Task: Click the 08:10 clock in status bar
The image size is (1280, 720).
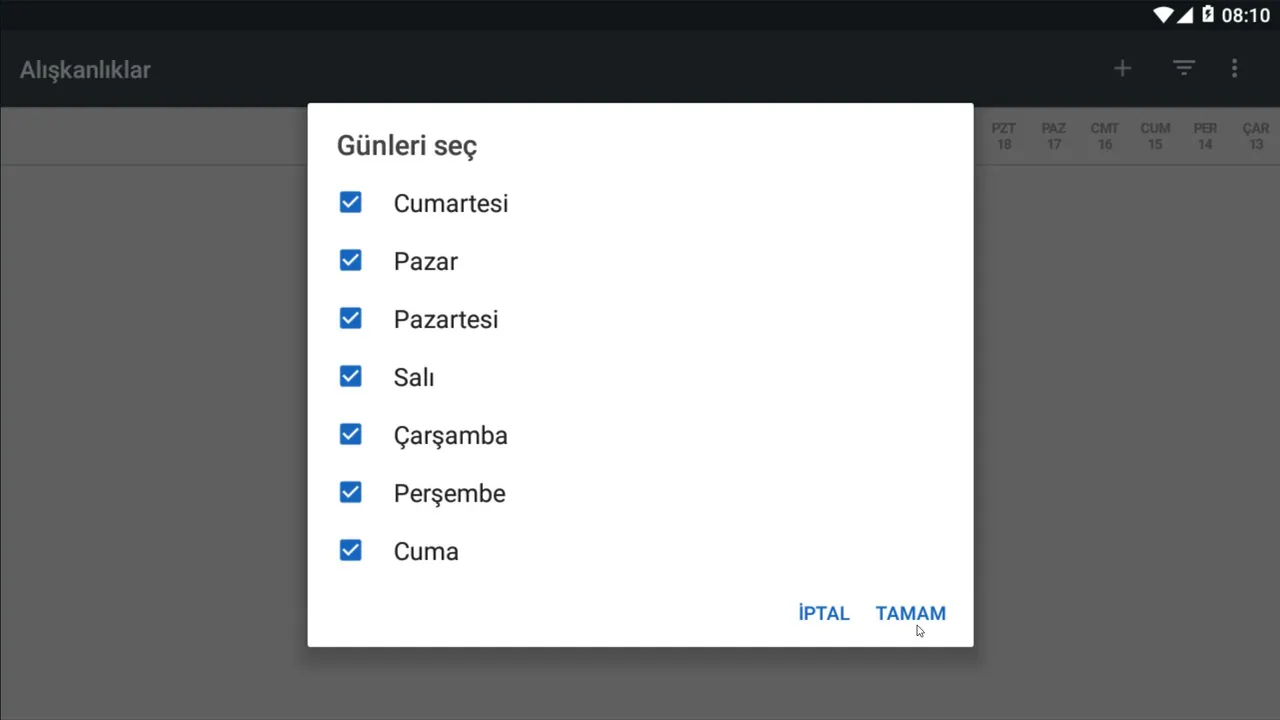Action: tap(1245, 15)
